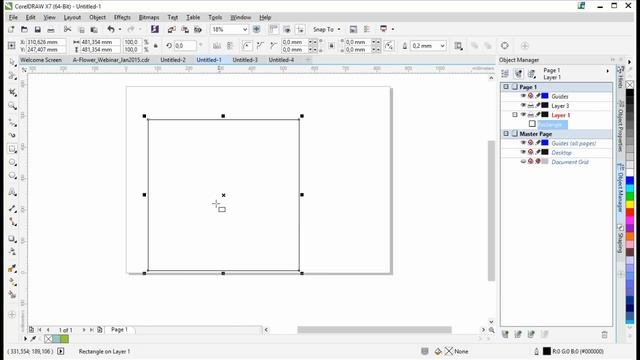The image size is (640, 360).
Task: Toggle Edit across layers in Object Manager
Action: coord(518,74)
